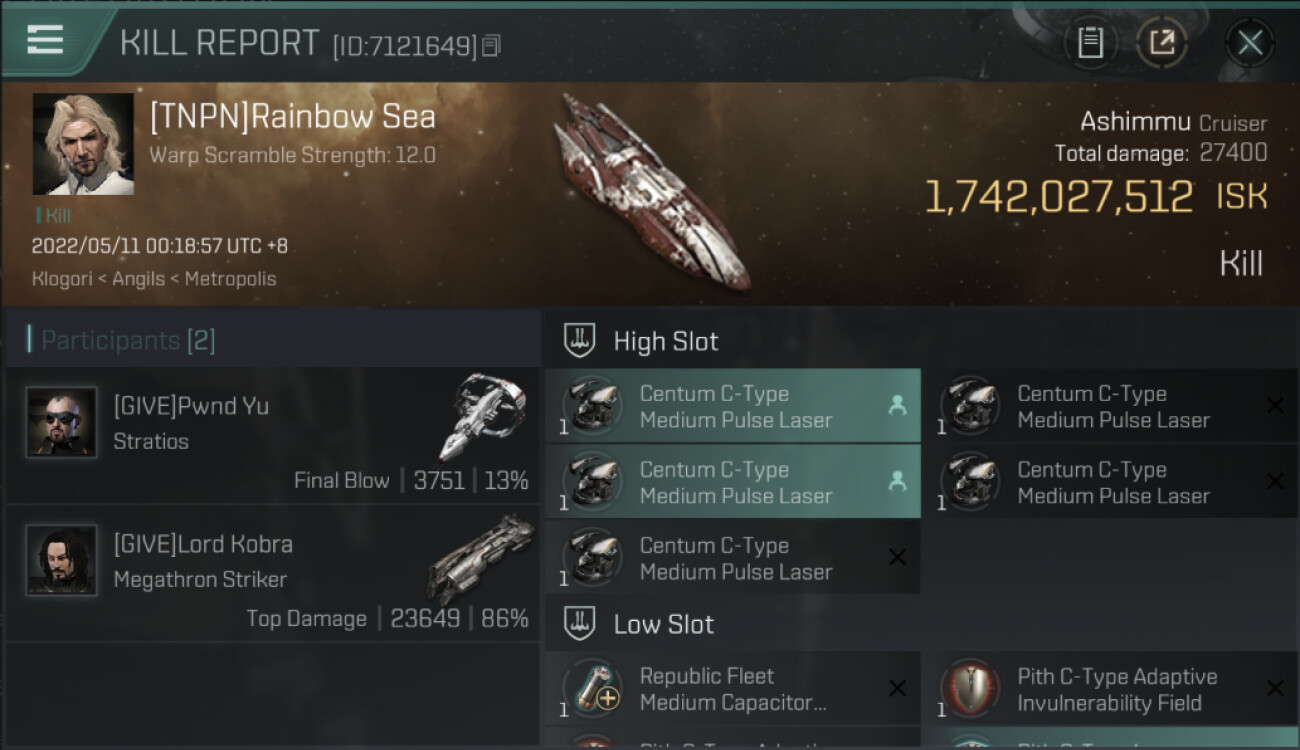The width and height of the screenshot is (1300, 750).
Task: Click the clipboard report icon
Action: point(1090,42)
